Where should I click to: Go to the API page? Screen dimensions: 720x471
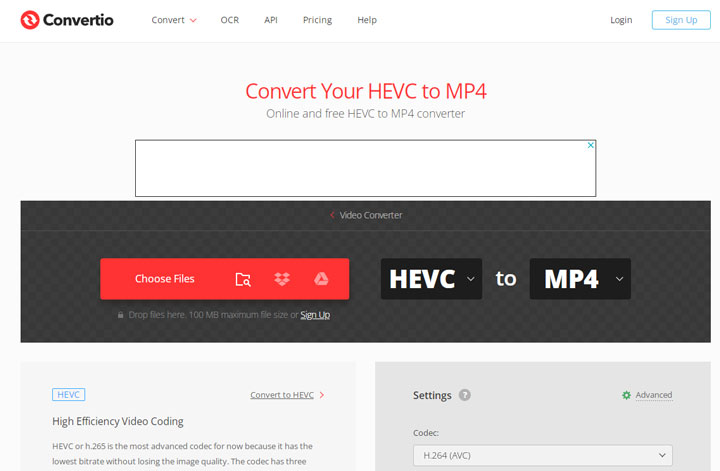pos(271,20)
